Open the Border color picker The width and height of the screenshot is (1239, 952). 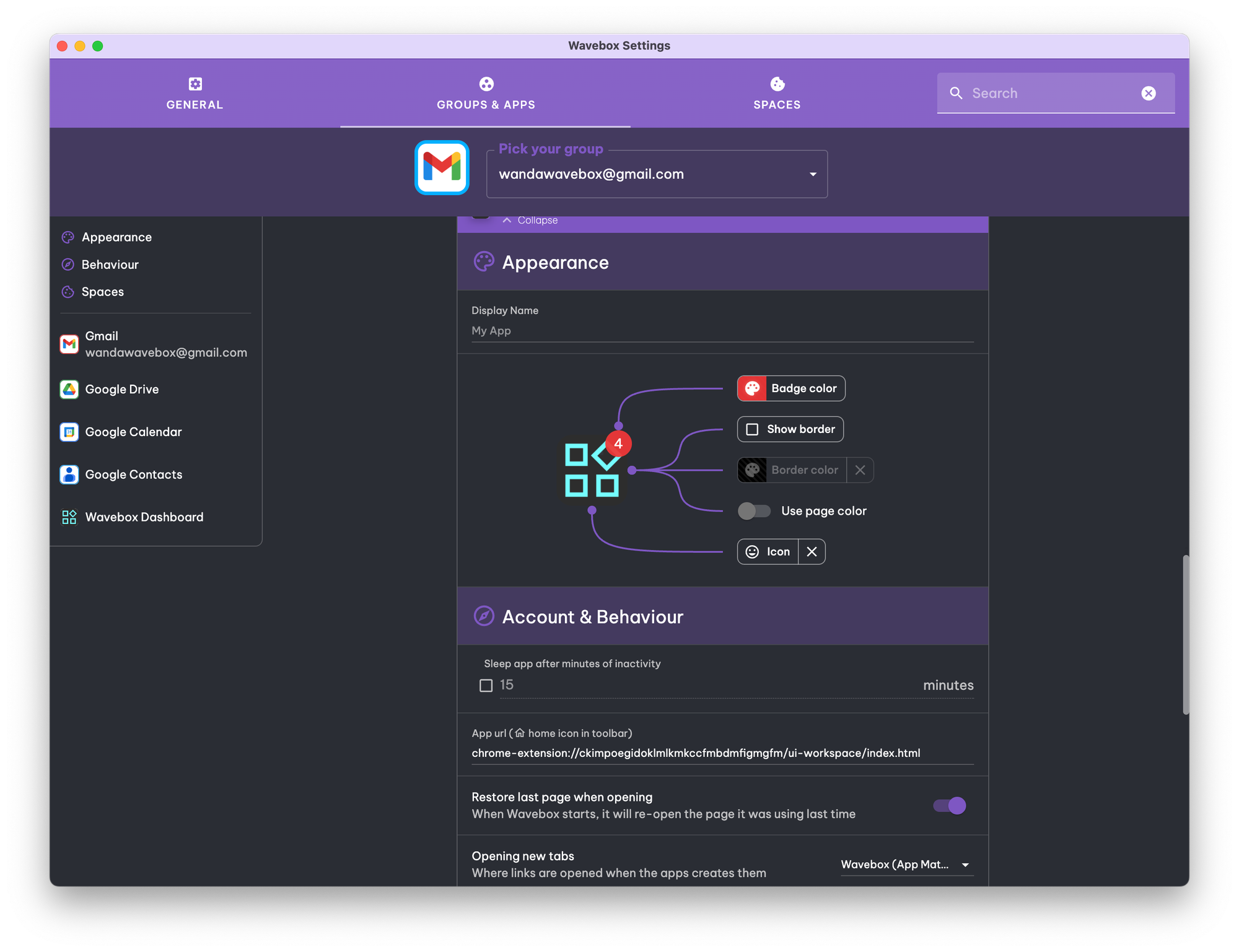coord(792,470)
